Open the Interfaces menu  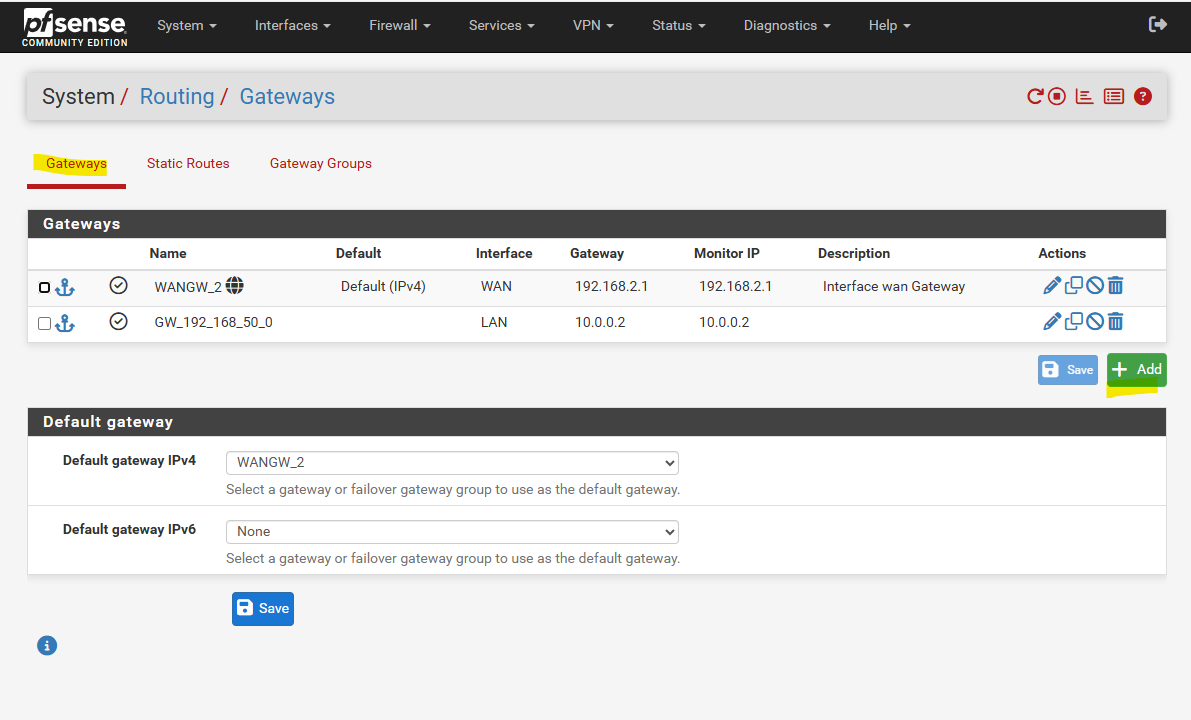(x=292, y=25)
